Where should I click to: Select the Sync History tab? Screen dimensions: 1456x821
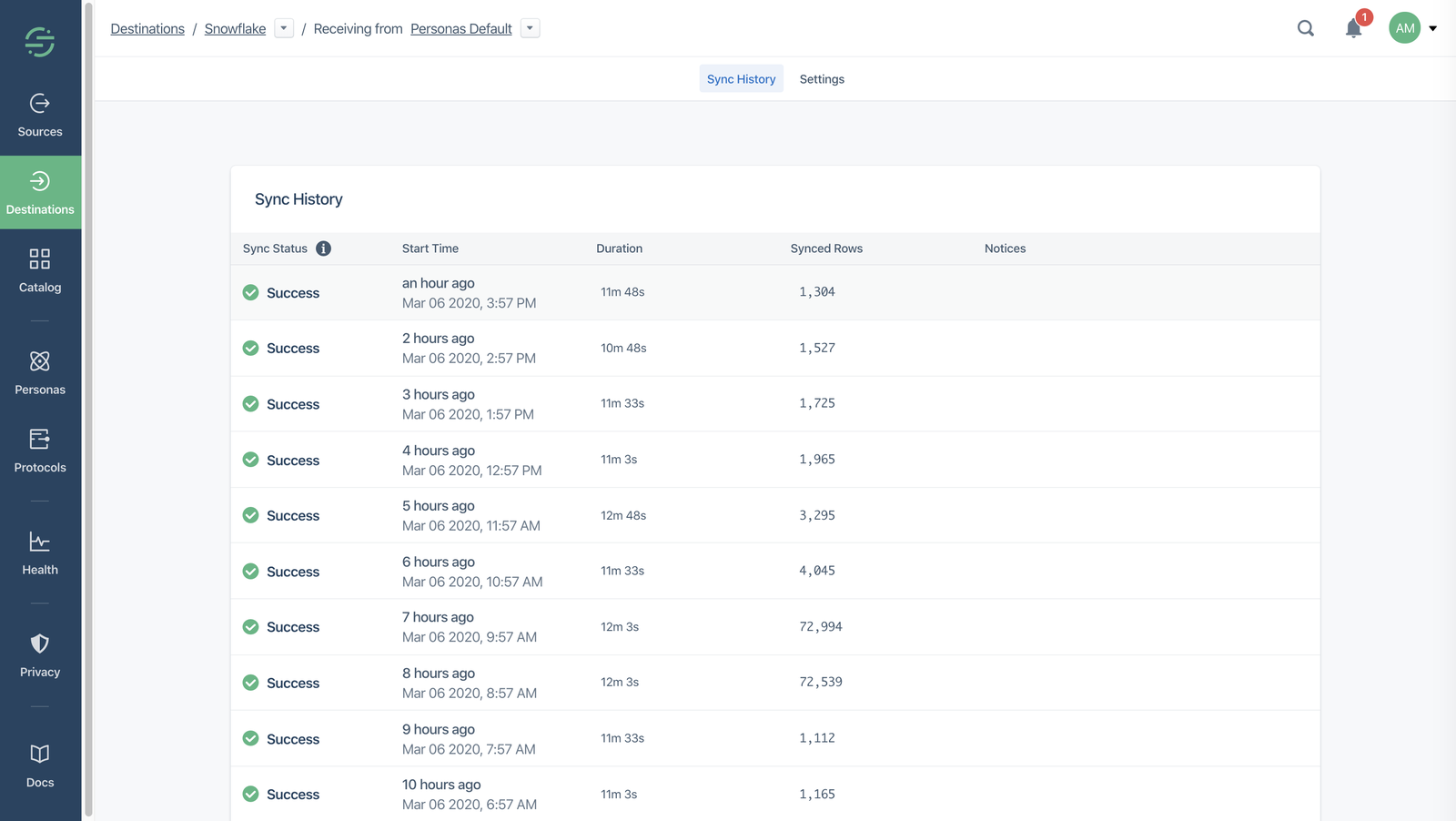[x=741, y=79]
